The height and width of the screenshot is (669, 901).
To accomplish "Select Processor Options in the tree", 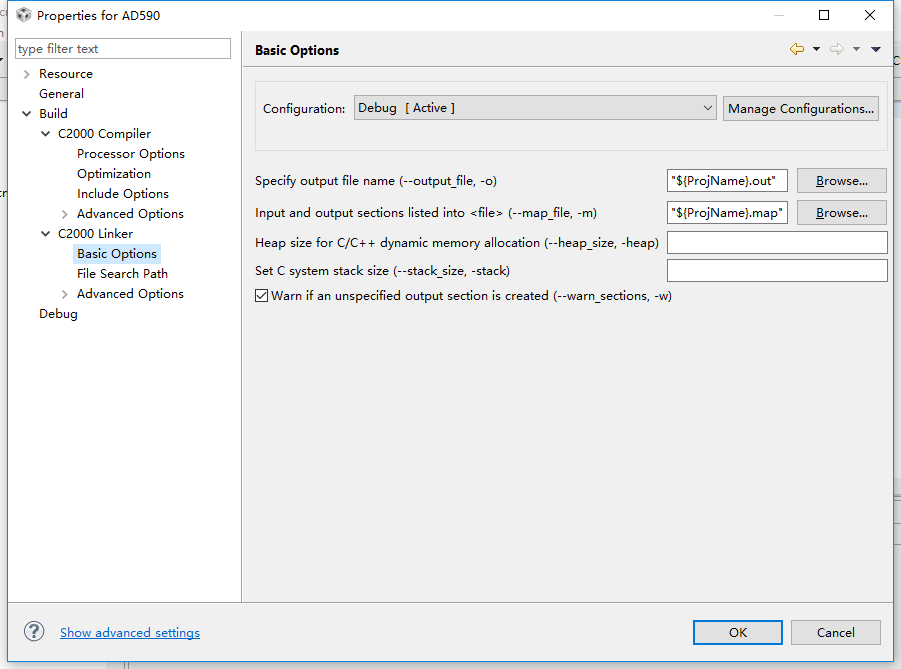I will tap(130, 154).
